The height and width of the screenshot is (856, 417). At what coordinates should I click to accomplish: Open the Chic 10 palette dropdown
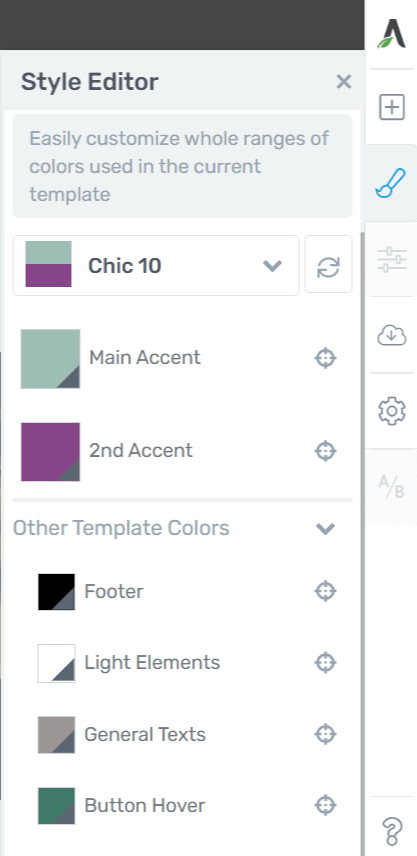tap(156, 266)
